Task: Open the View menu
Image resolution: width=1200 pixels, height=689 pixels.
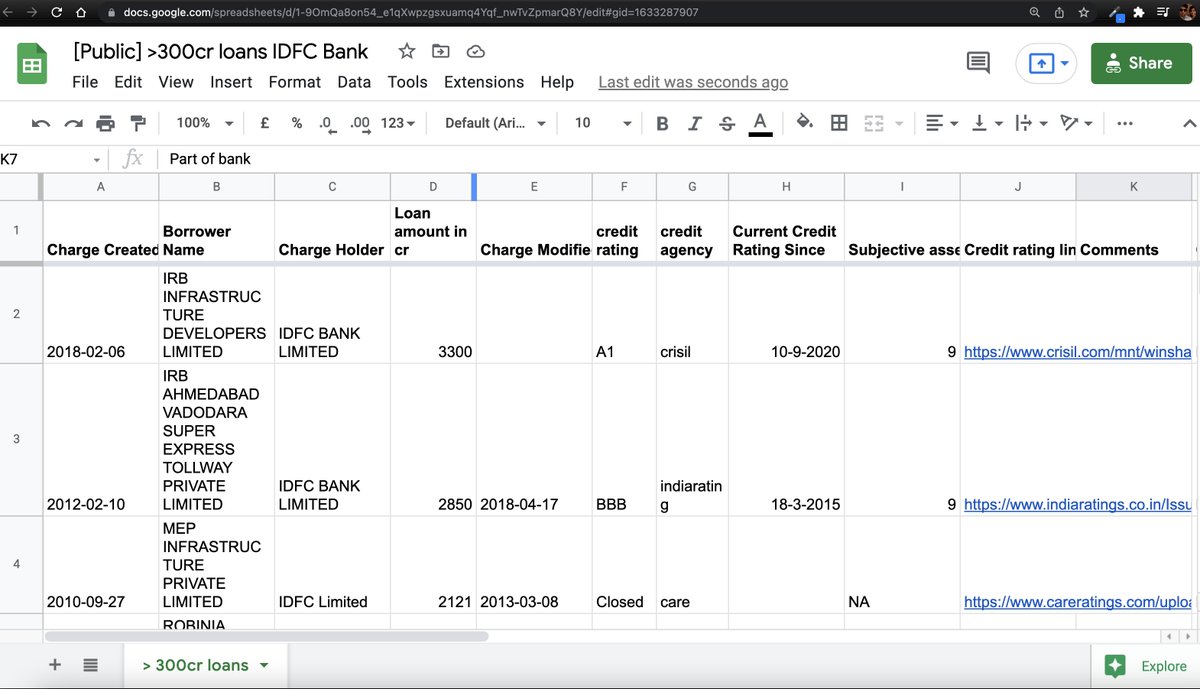Action: (x=176, y=82)
